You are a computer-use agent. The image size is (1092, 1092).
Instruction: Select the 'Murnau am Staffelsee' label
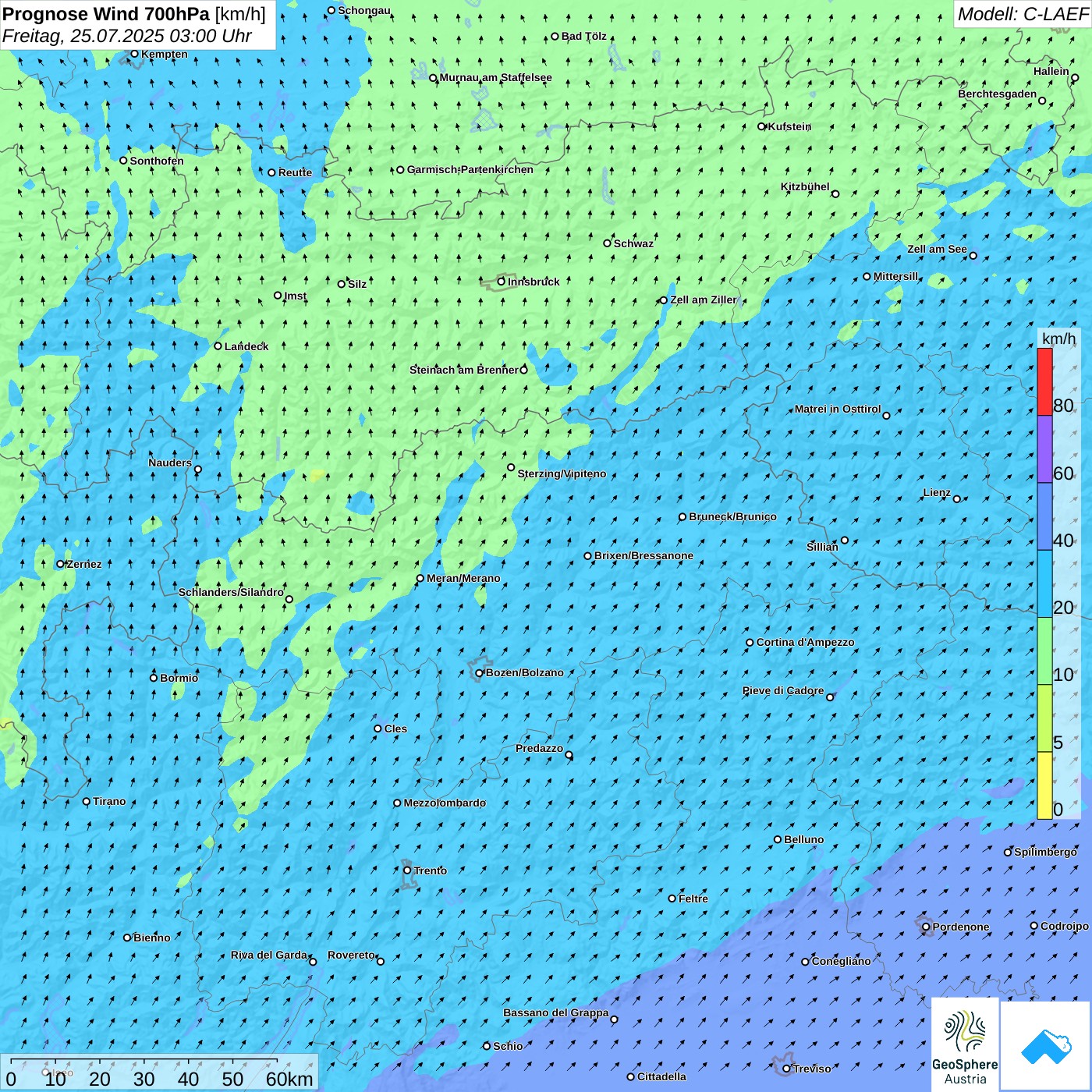pyautogui.click(x=496, y=78)
